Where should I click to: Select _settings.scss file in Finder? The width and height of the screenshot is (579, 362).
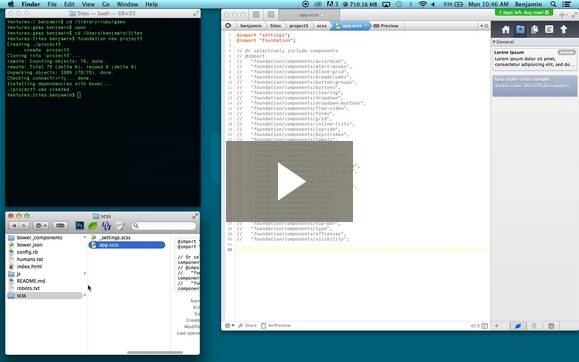click(114, 238)
